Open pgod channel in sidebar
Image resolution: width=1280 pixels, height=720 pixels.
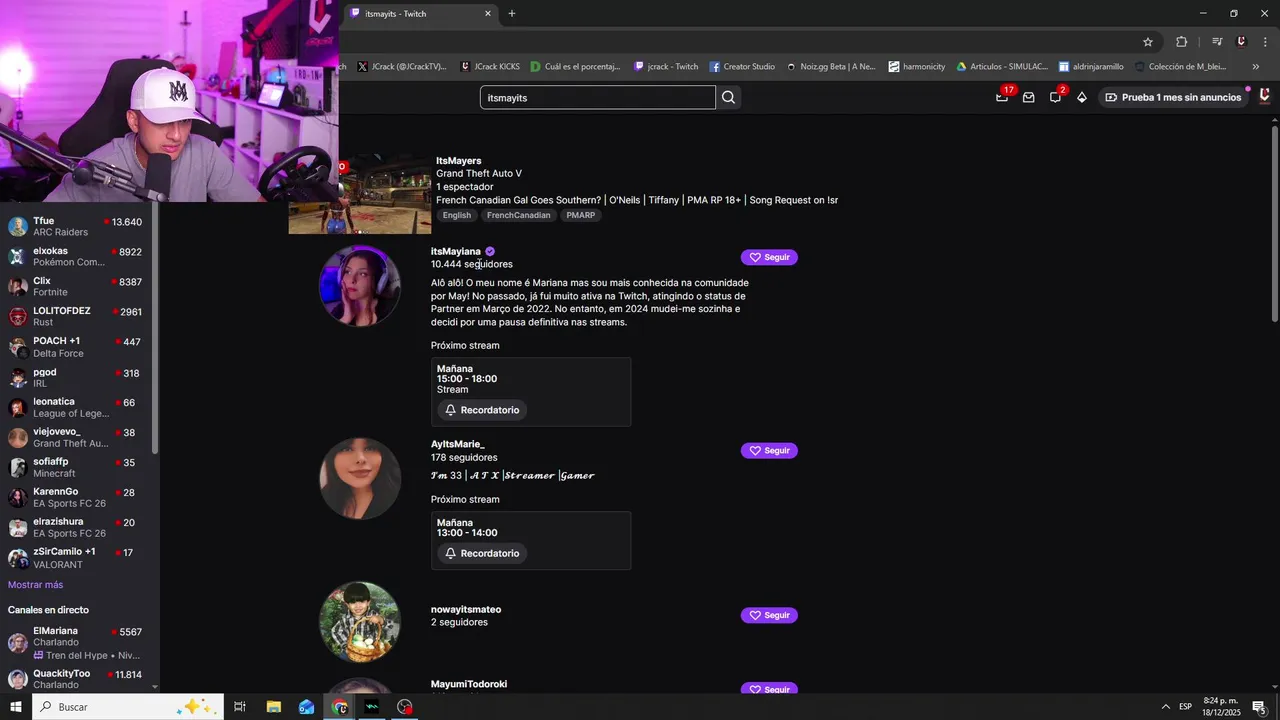[76, 377]
